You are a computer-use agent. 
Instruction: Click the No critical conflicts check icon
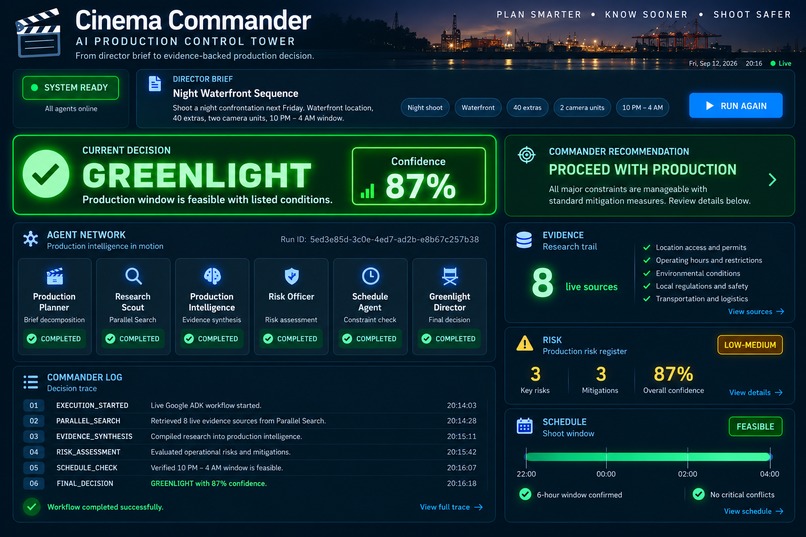[x=698, y=494]
